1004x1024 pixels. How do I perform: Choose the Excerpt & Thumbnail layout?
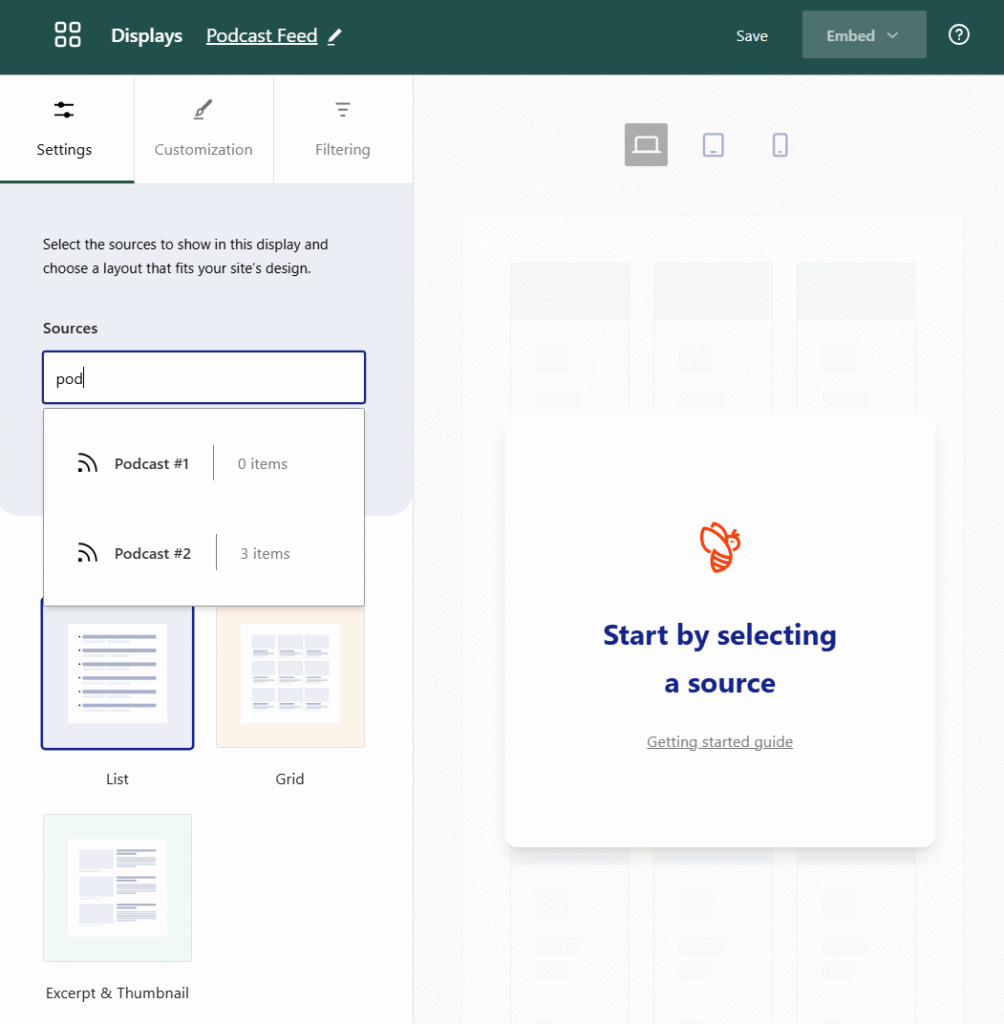click(x=117, y=887)
